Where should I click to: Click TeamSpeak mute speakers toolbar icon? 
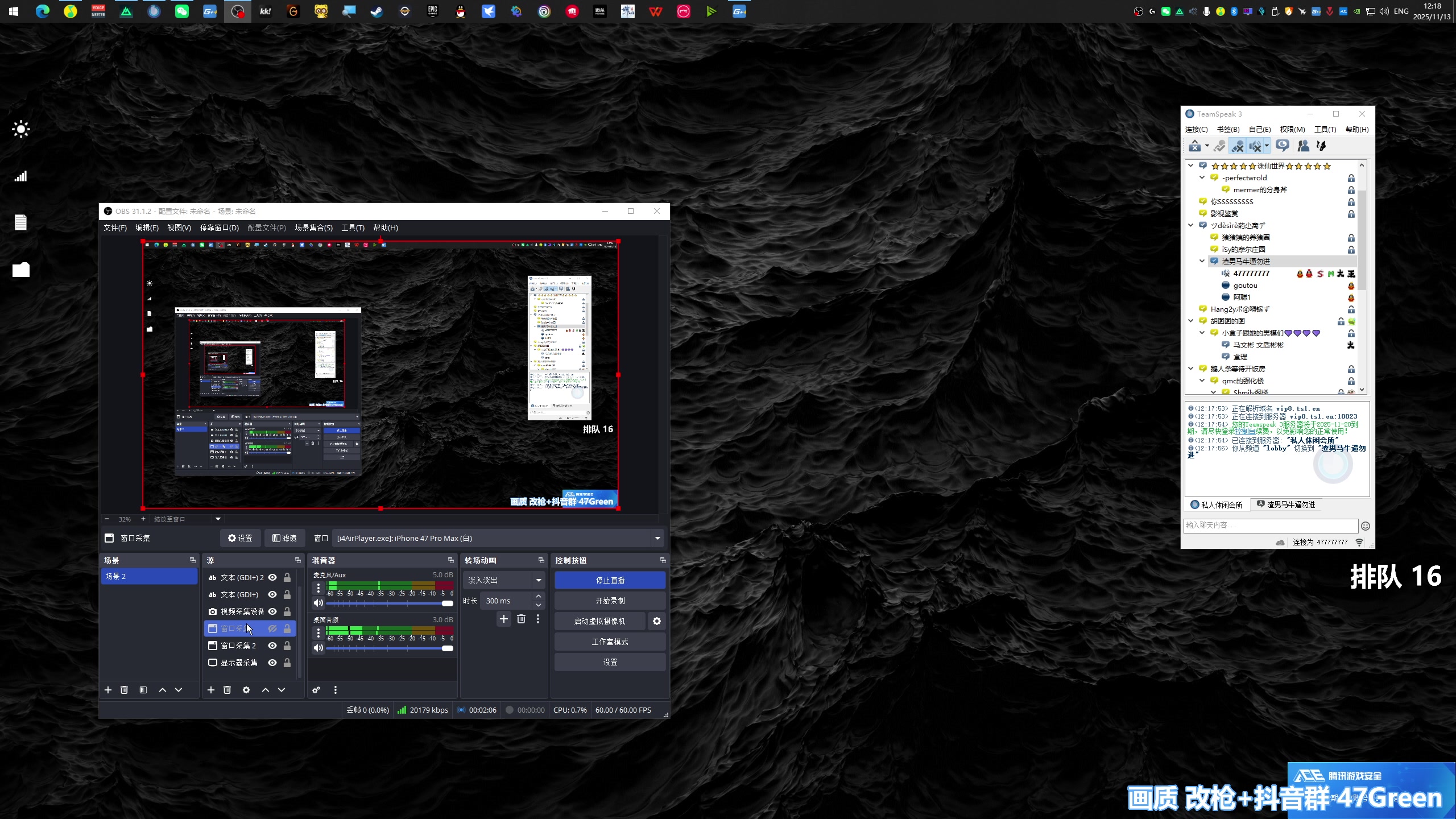click(1255, 146)
